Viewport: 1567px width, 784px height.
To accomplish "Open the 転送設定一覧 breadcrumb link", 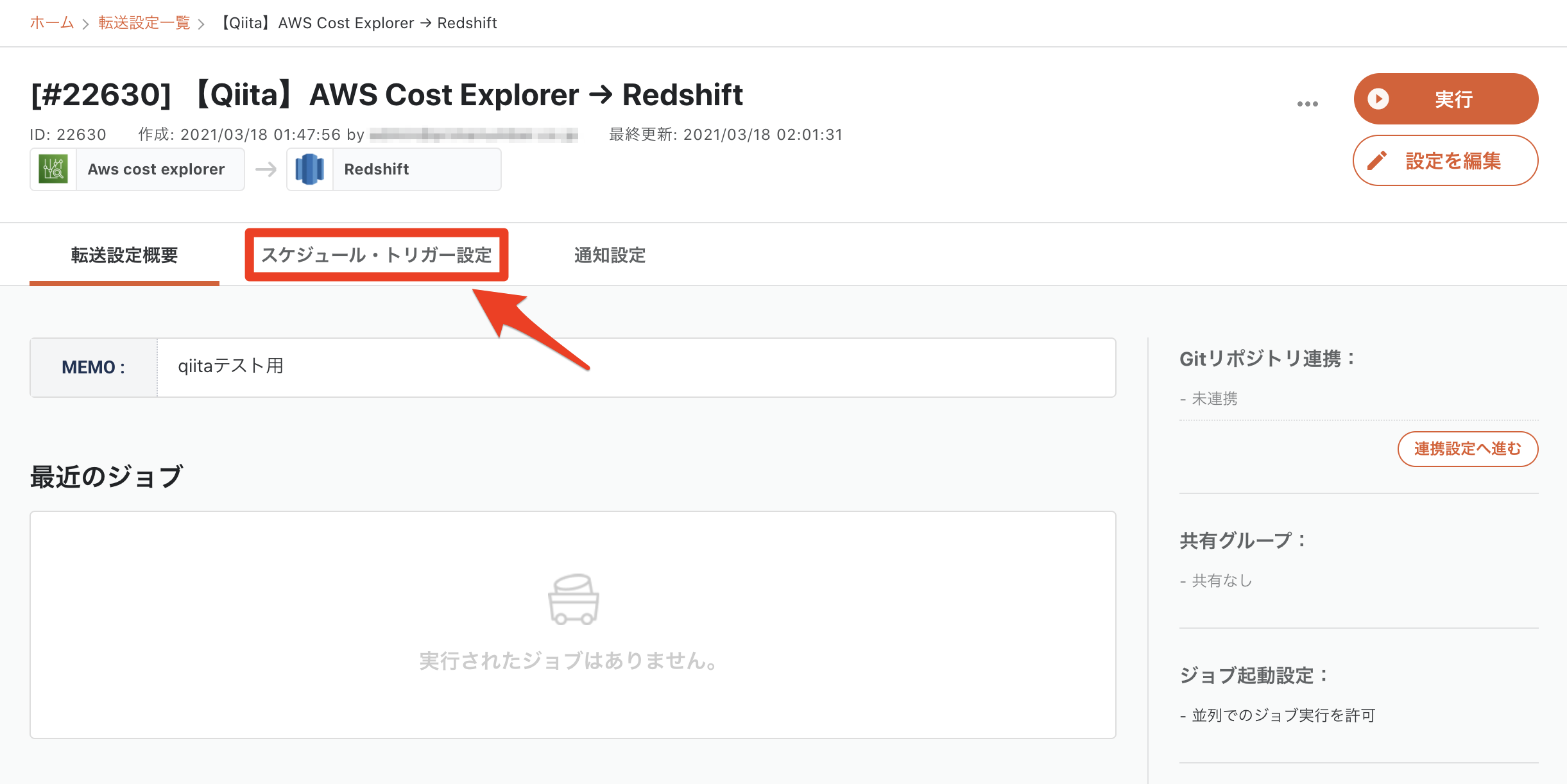I will point(144,23).
